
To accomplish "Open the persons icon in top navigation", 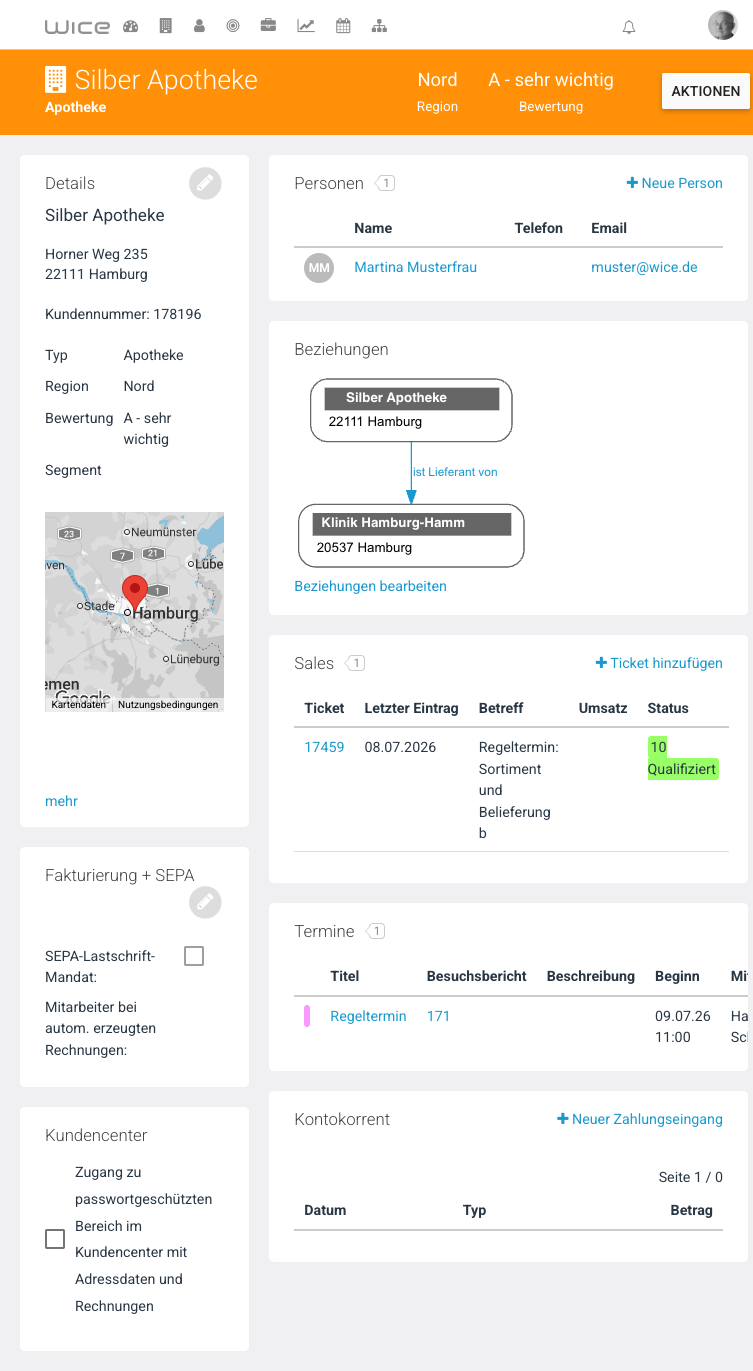I will pyautogui.click(x=199, y=27).
